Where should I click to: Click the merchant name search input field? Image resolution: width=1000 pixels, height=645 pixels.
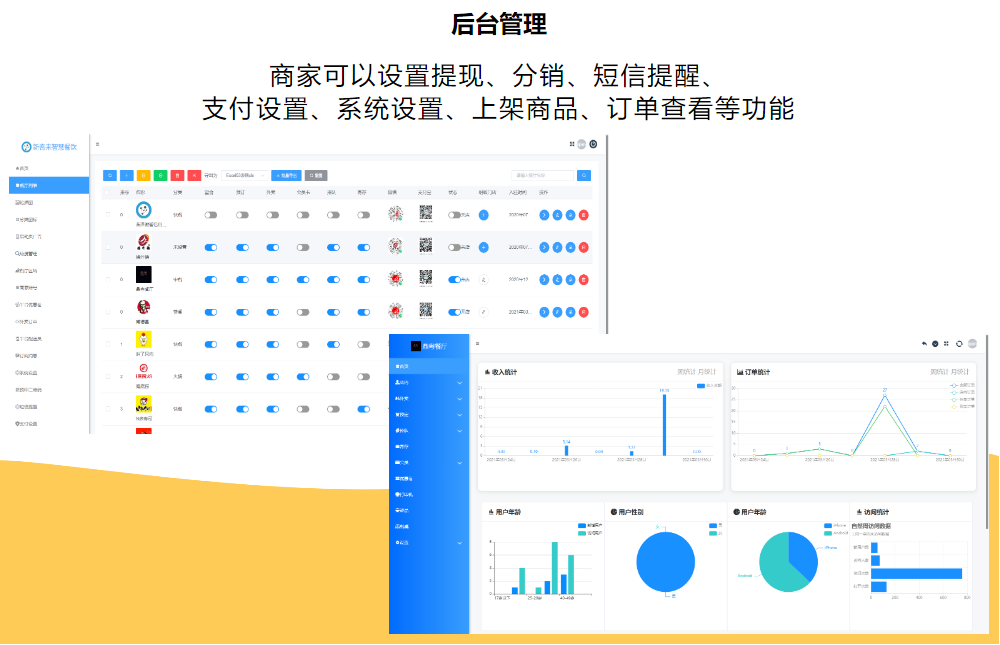(x=543, y=175)
